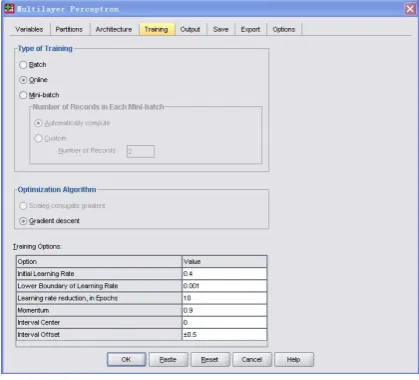Click the Option column header
Screen dimensions: 419x380
point(99,262)
